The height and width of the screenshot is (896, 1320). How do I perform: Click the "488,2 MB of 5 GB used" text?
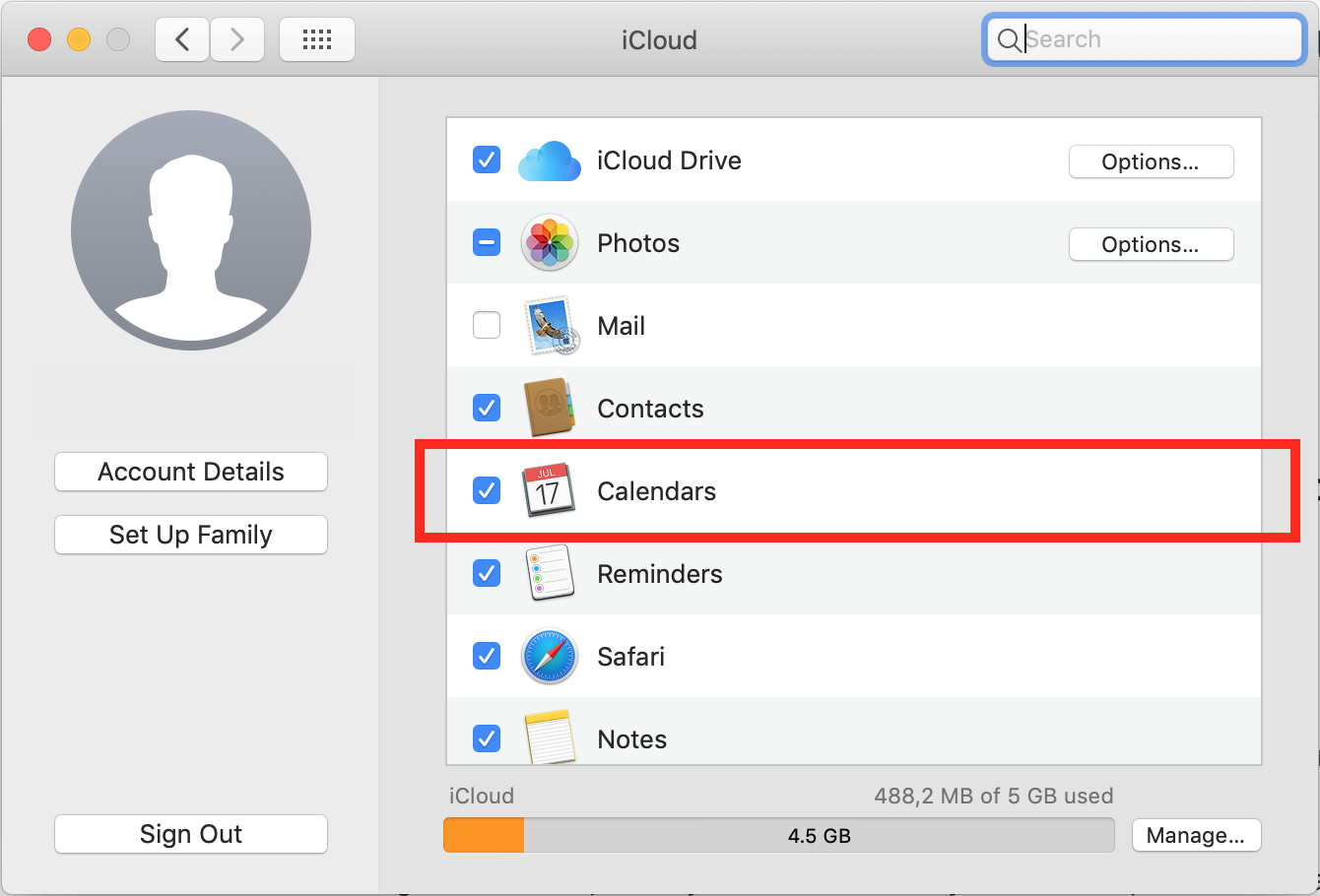click(x=994, y=796)
